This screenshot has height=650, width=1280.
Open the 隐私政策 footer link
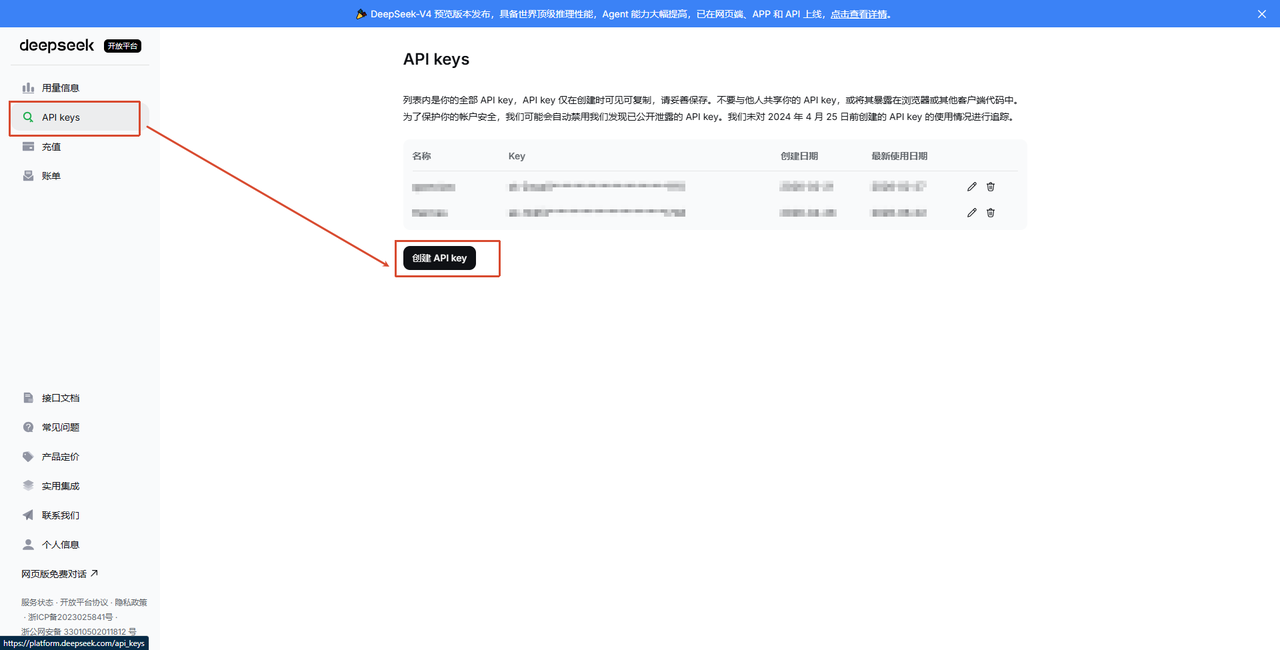(130, 602)
